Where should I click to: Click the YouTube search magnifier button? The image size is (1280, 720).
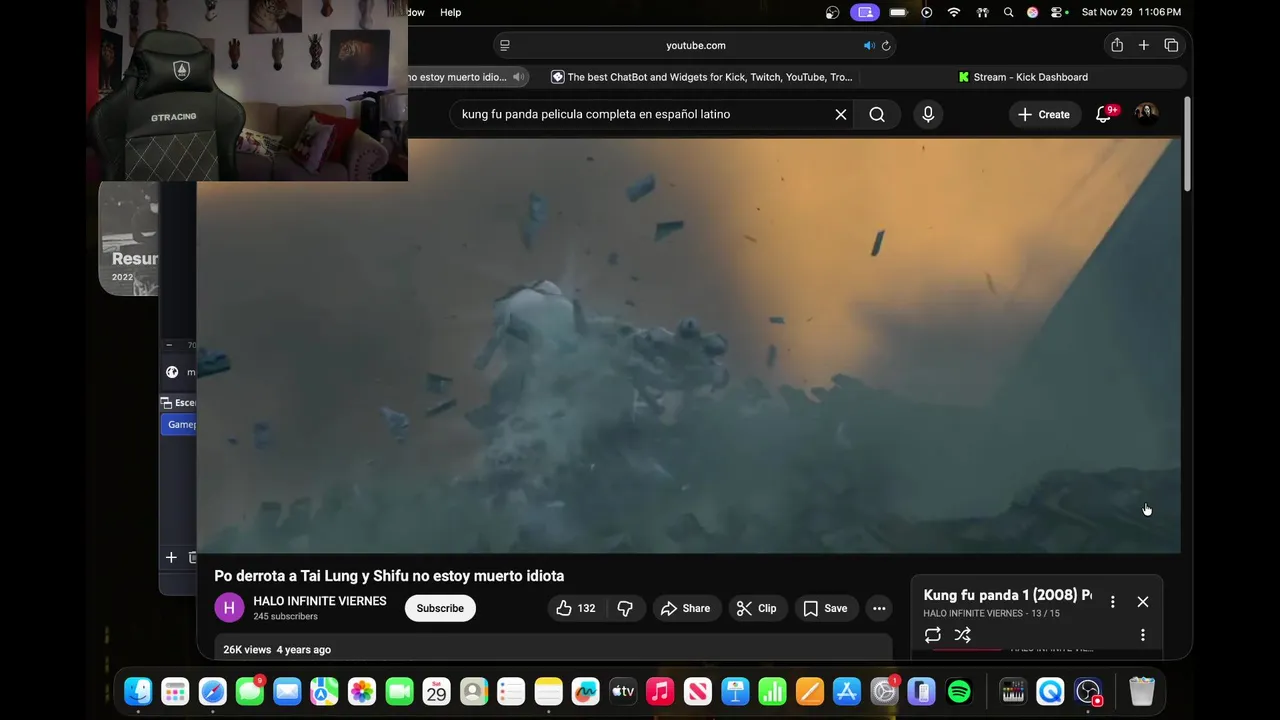pyautogui.click(x=877, y=114)
